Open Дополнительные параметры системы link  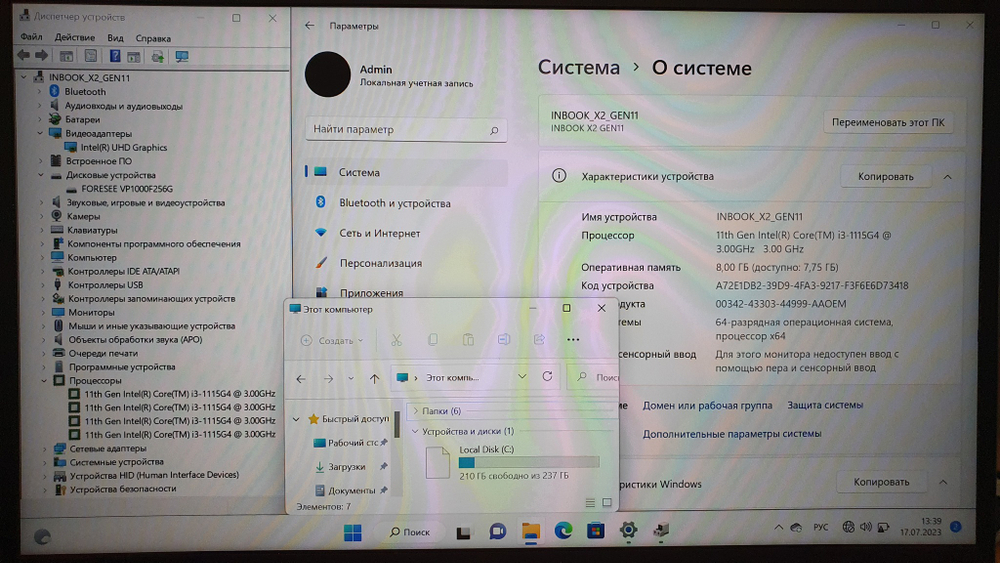[x=732, y=434]
